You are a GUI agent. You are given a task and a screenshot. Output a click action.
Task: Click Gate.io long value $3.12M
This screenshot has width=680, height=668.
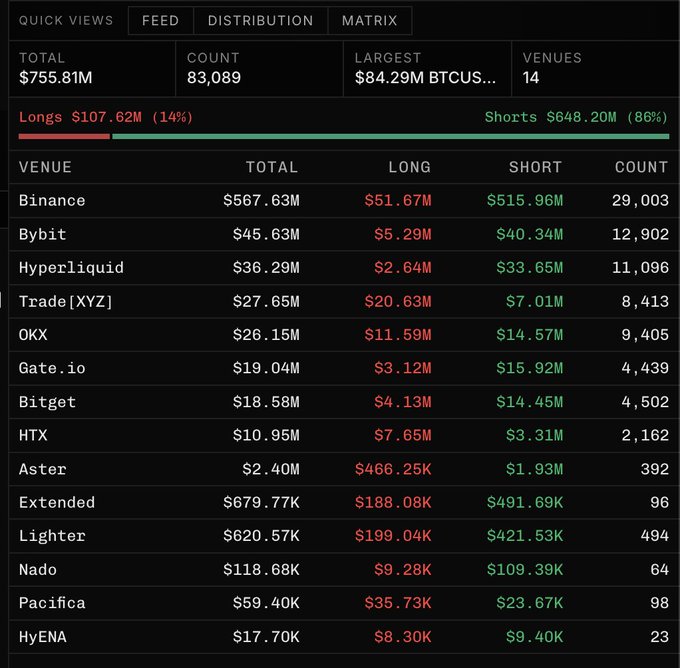click(402, 368)
